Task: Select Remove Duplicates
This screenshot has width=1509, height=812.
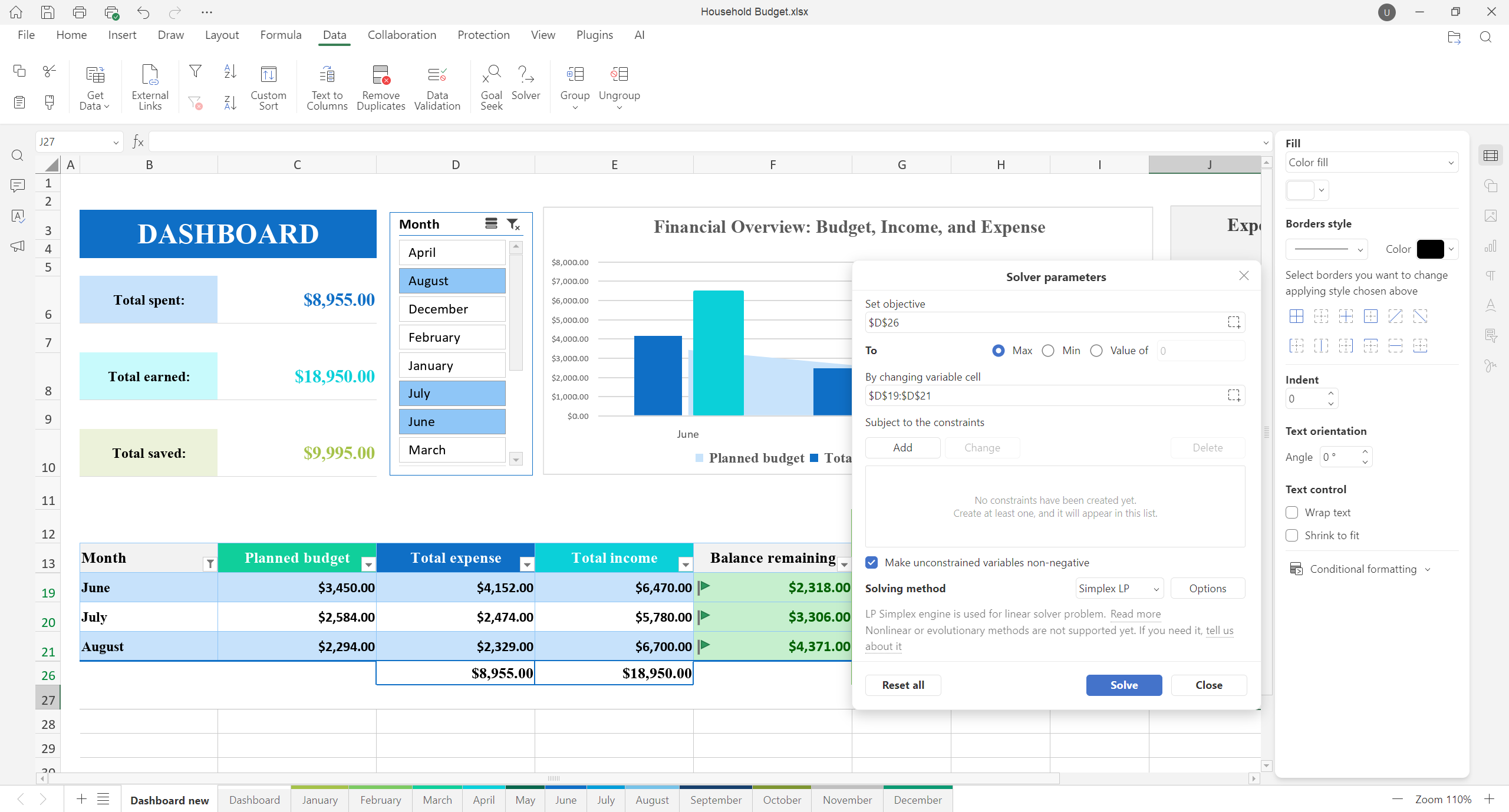Action: pyautogui.click(x=381, y=87)
